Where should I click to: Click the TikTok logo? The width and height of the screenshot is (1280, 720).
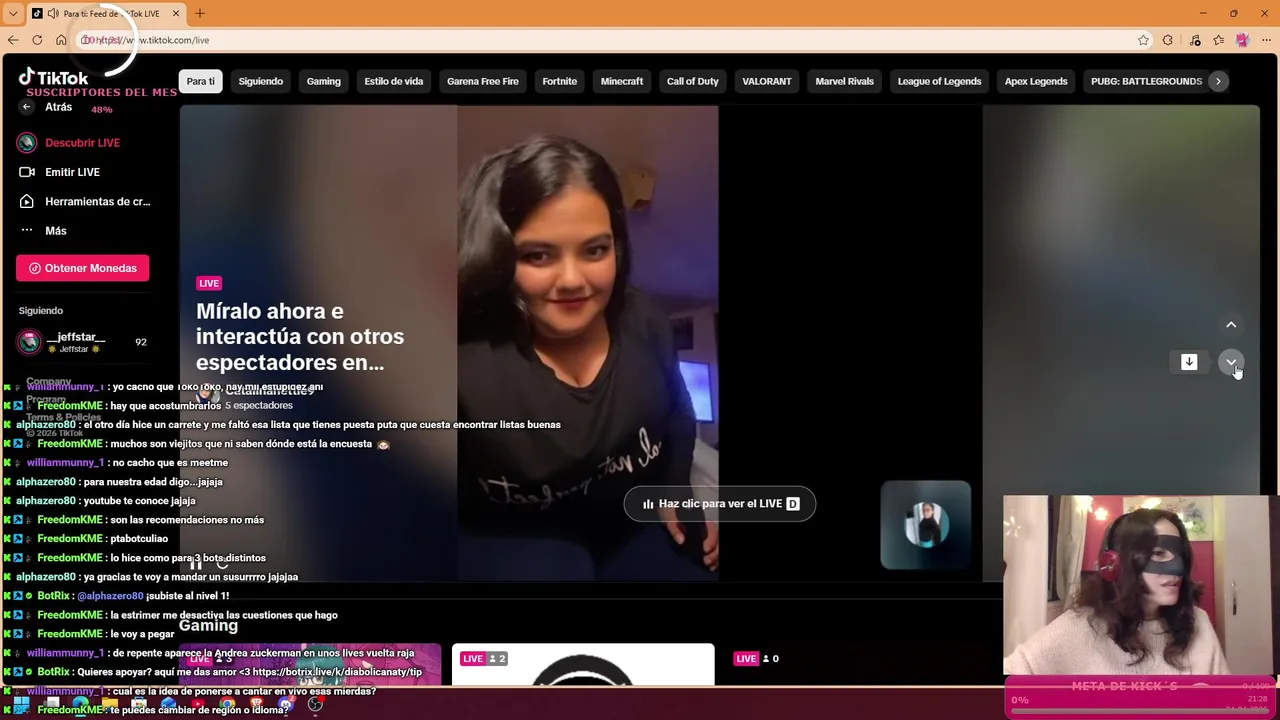[x=53, y=77]
